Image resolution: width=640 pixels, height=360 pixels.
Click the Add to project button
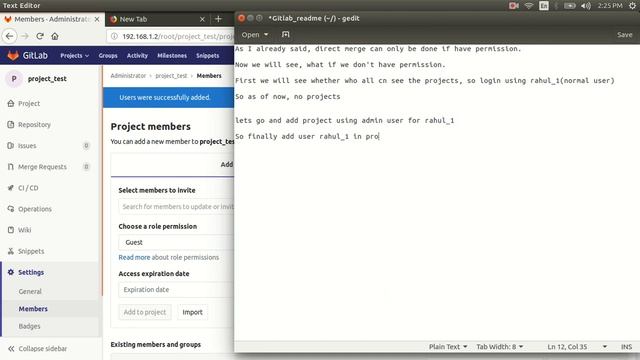145,312
